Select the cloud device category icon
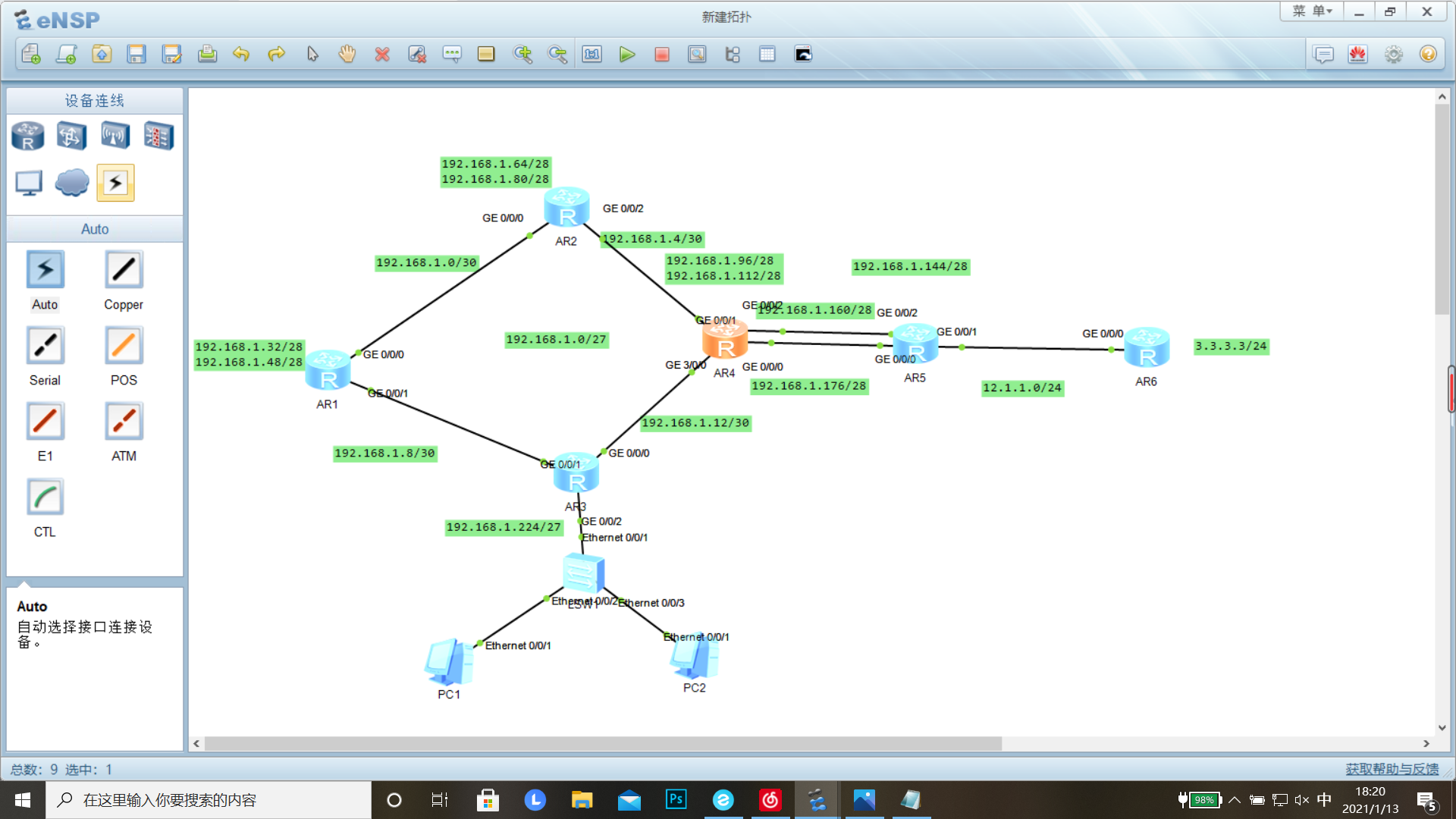The image size is (1456, 819). [72, 183]
